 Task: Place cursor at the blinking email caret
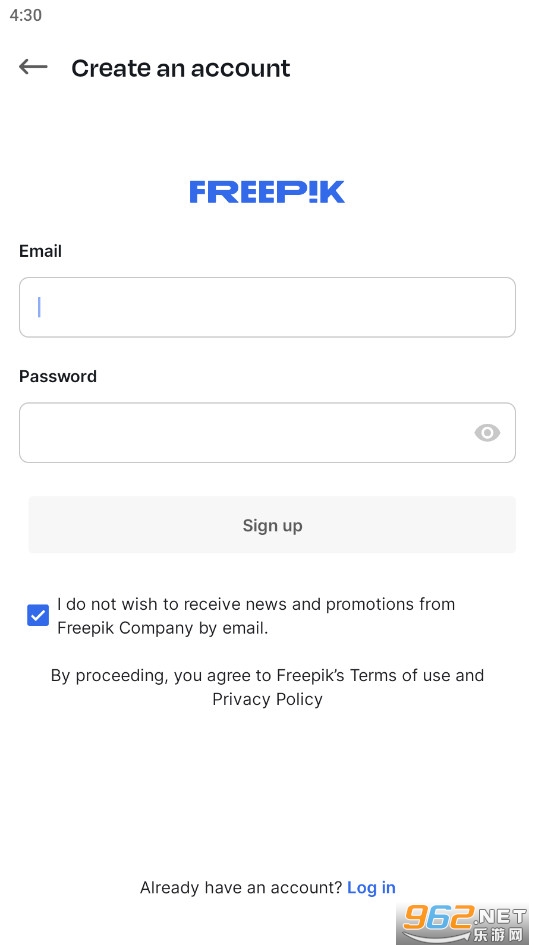pos(39,307)
